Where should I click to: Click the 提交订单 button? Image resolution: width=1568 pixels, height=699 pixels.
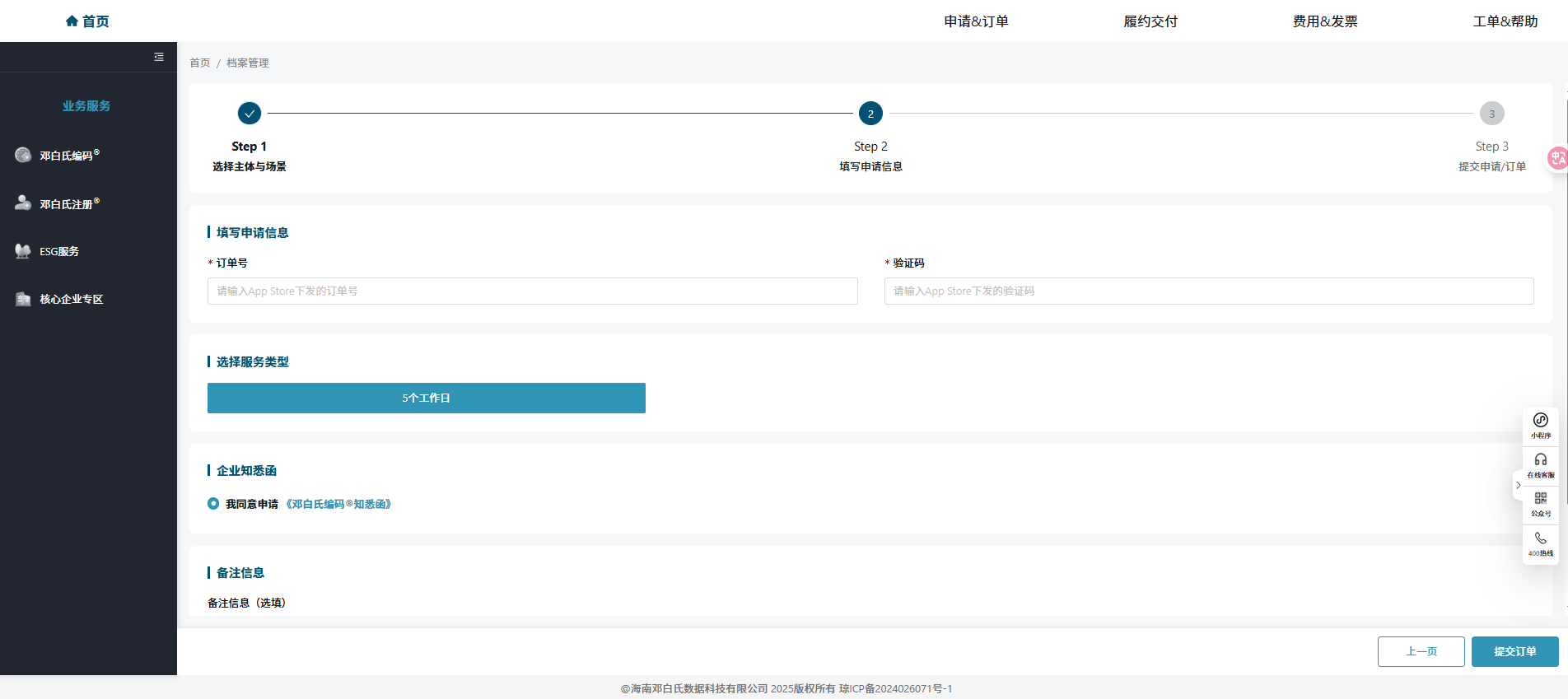[x=1514, y=651]
